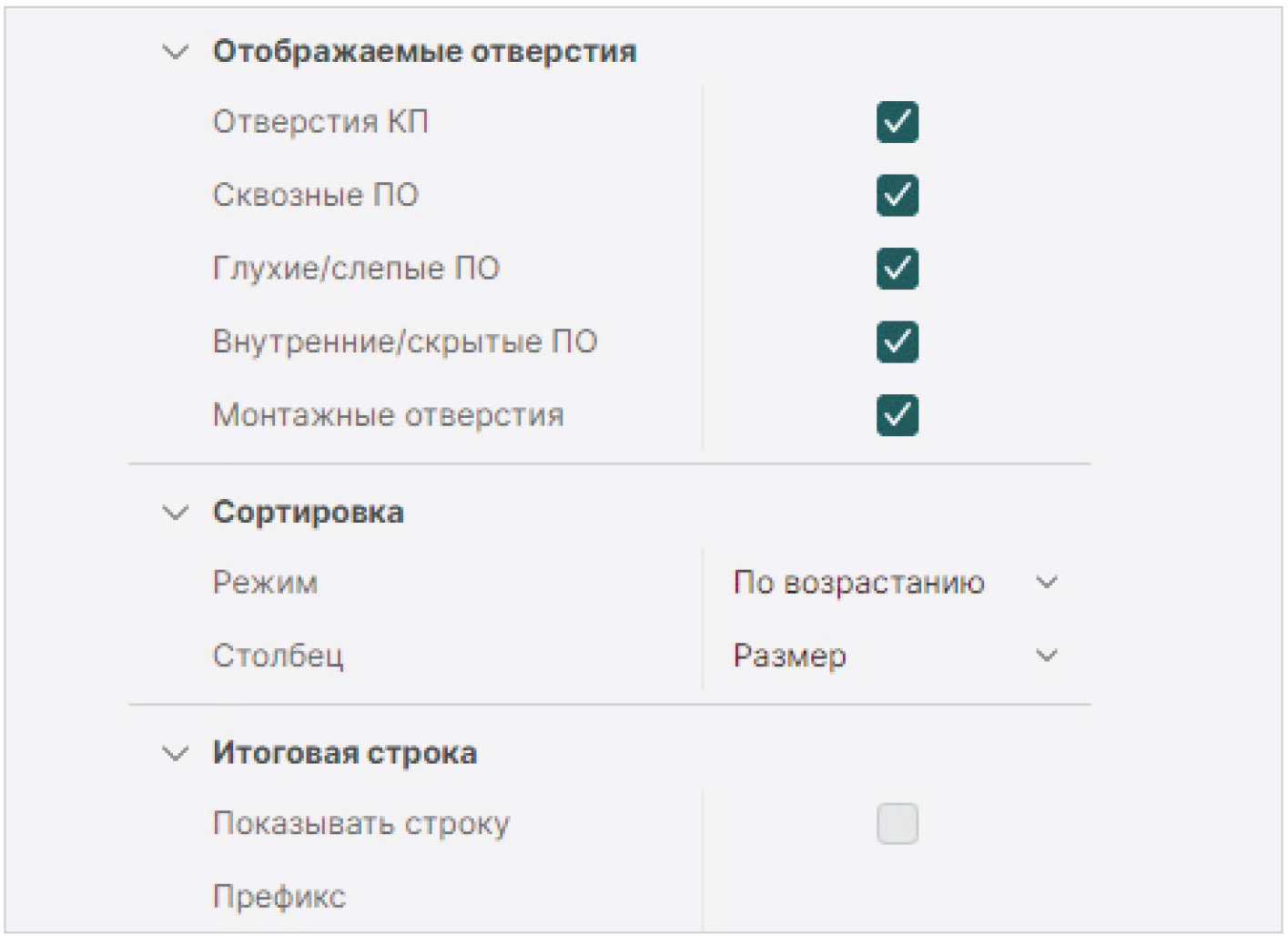Click "По возрастанию" to change sort order
This screenshot has width=1288, height=936.
(x=858, y=583)
